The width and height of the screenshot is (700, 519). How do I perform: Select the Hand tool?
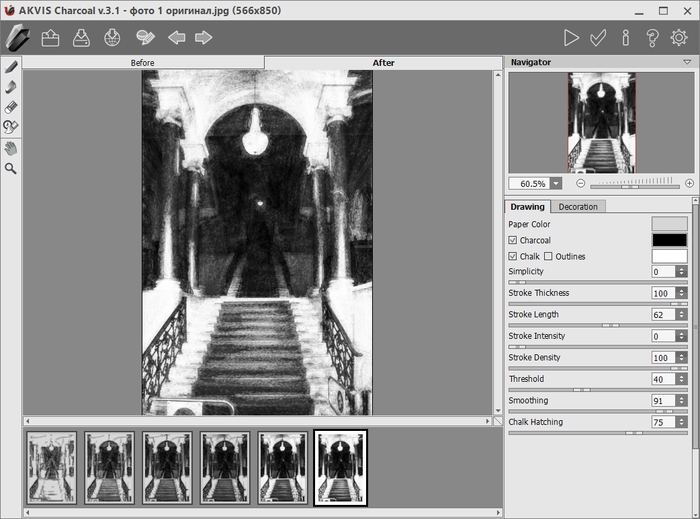11,149
